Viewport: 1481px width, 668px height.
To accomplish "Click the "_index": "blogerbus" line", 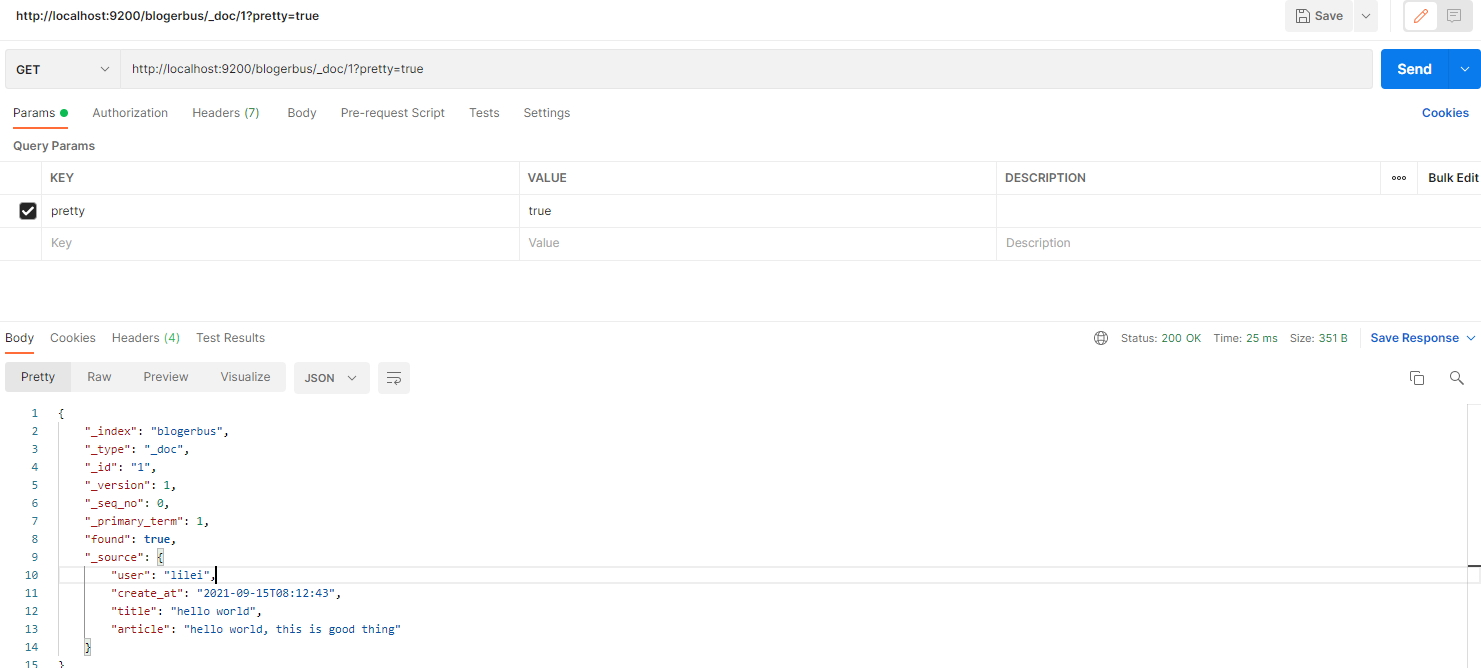I will coord(157,431).
